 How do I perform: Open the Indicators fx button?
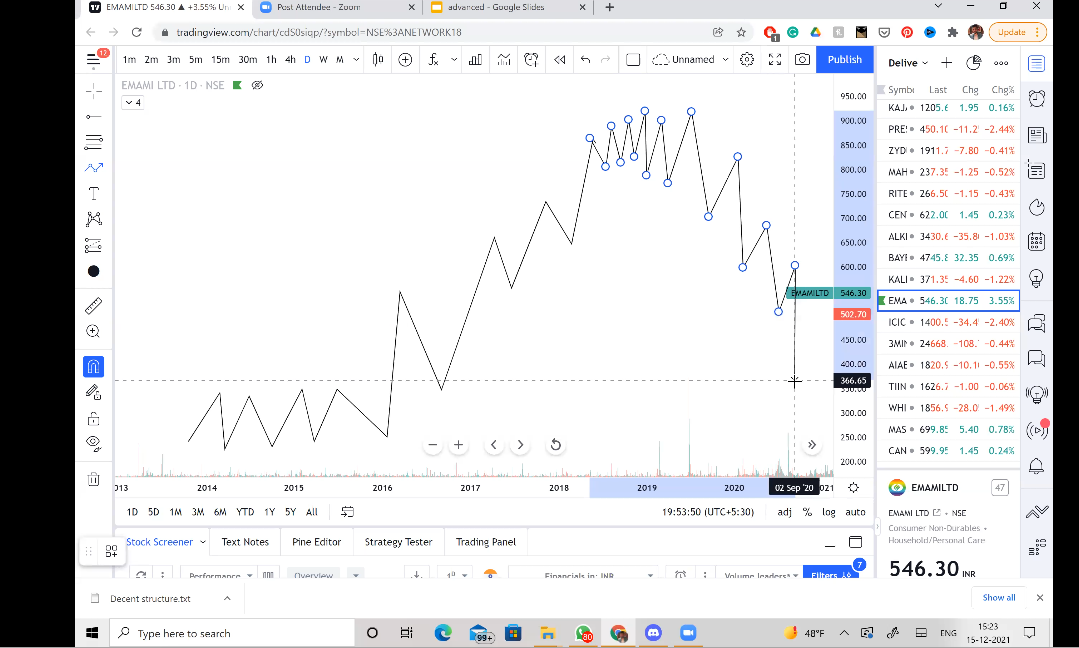(x=433, y=59)
